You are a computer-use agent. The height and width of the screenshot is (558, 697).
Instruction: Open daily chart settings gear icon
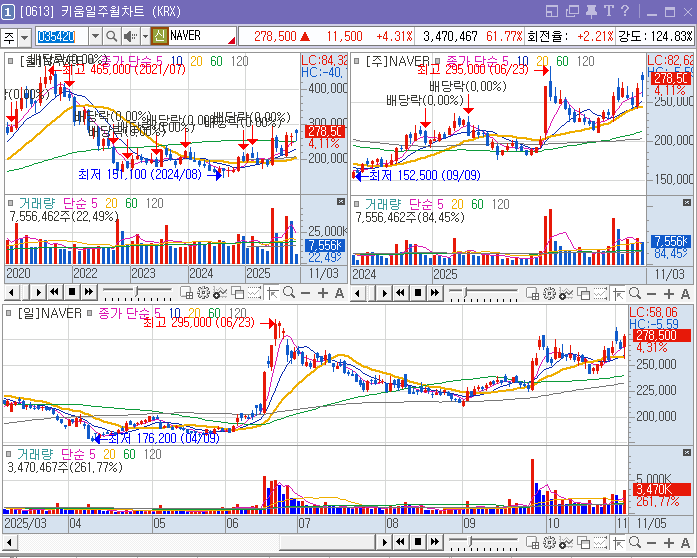point(549,542)
